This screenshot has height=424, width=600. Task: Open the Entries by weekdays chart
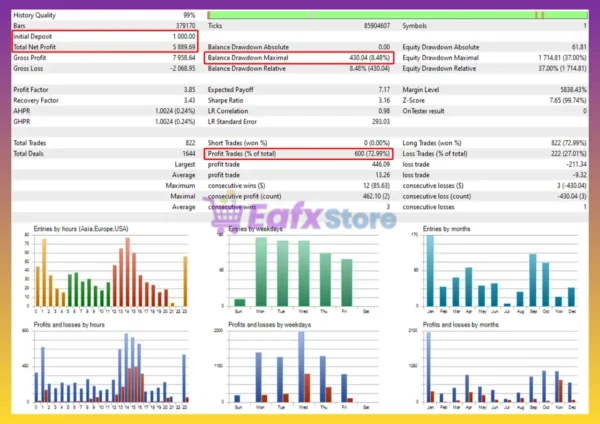click(298, 270)
